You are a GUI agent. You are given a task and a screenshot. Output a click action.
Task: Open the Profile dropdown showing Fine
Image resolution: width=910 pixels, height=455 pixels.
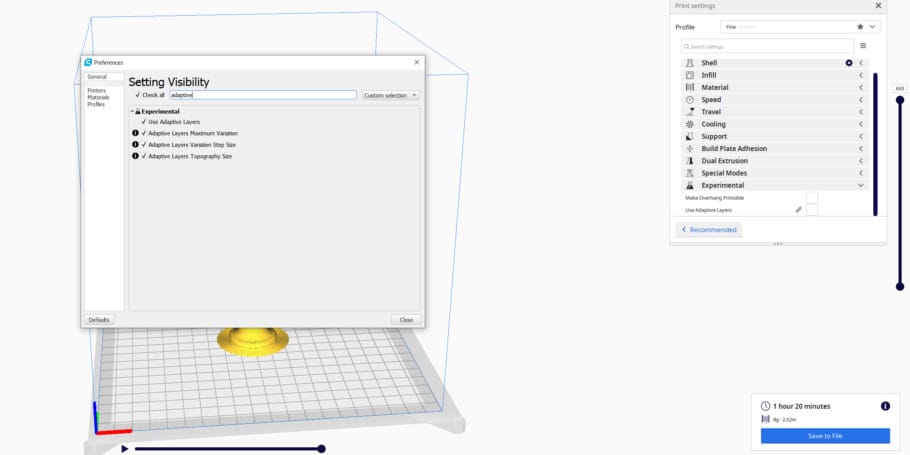[x=800, y=27]
